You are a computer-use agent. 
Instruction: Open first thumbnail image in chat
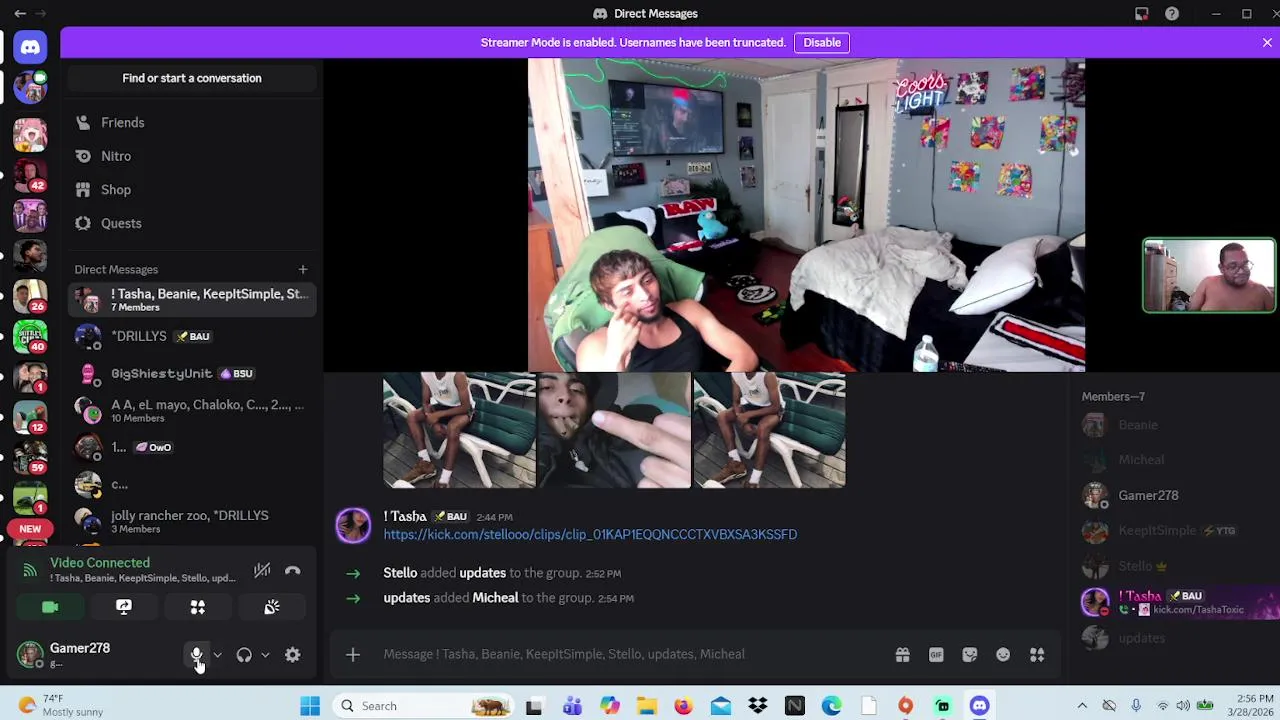(x=460, y=431)
